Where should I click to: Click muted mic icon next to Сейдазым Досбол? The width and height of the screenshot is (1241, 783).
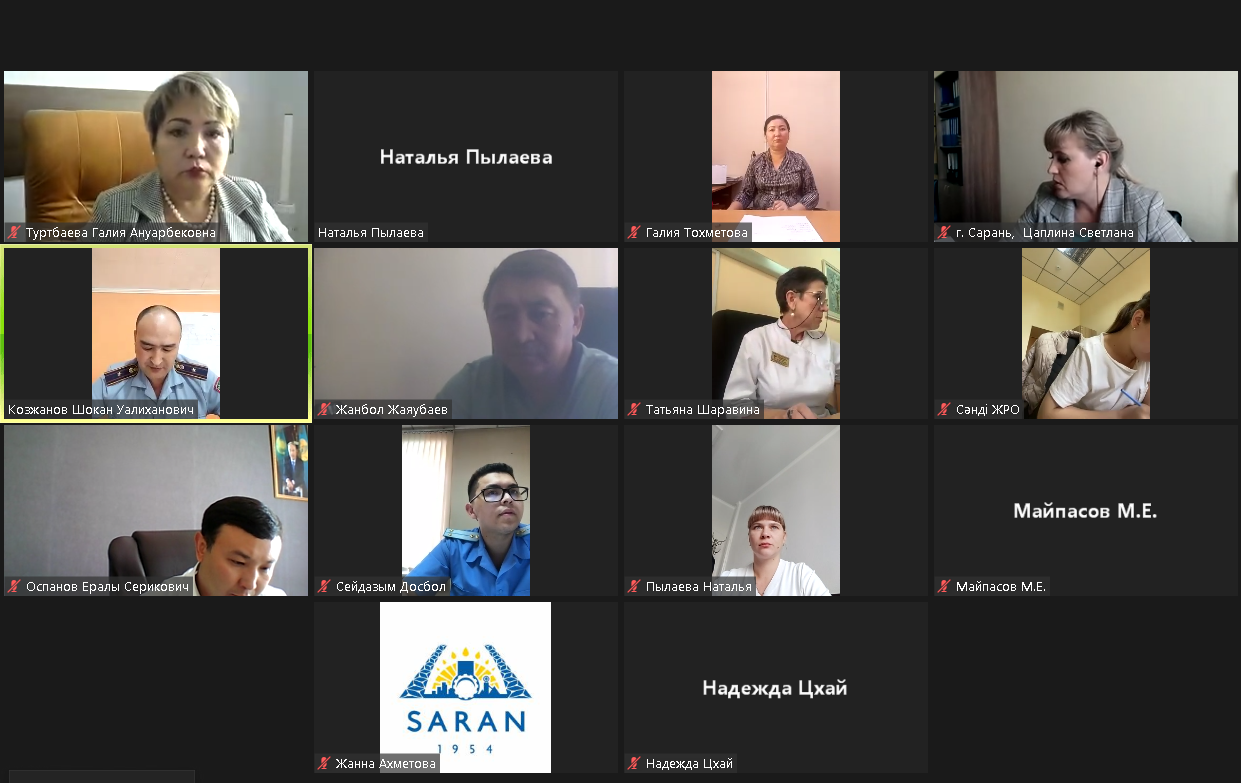324,587
